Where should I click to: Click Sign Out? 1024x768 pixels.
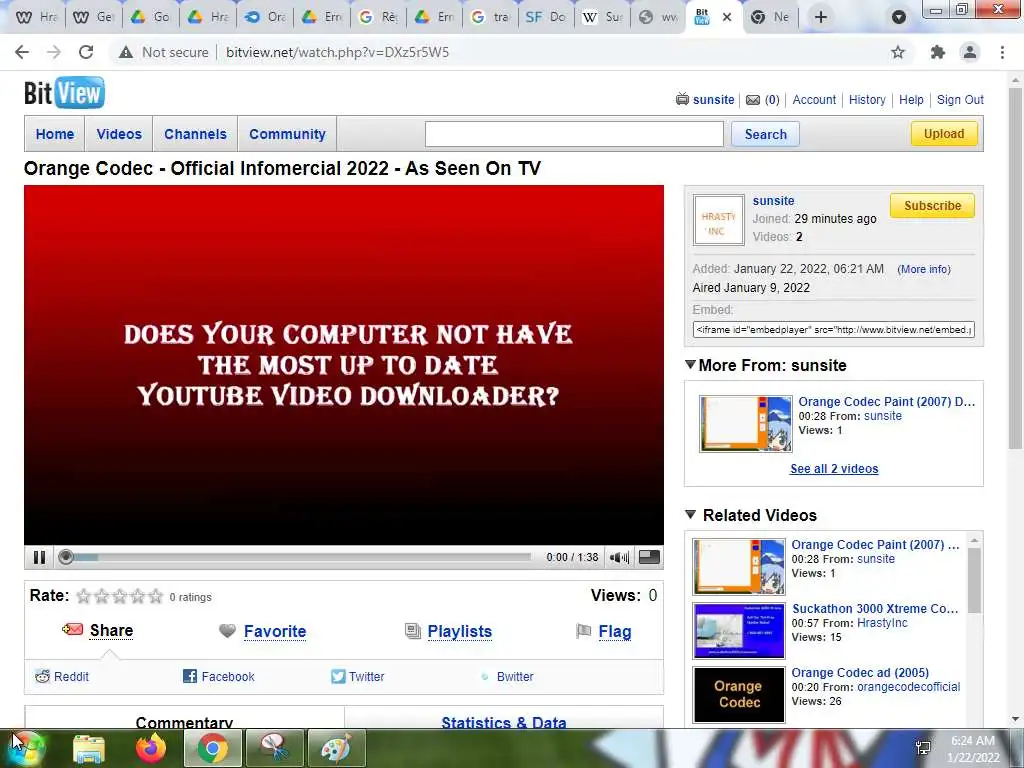pos(960,99)
